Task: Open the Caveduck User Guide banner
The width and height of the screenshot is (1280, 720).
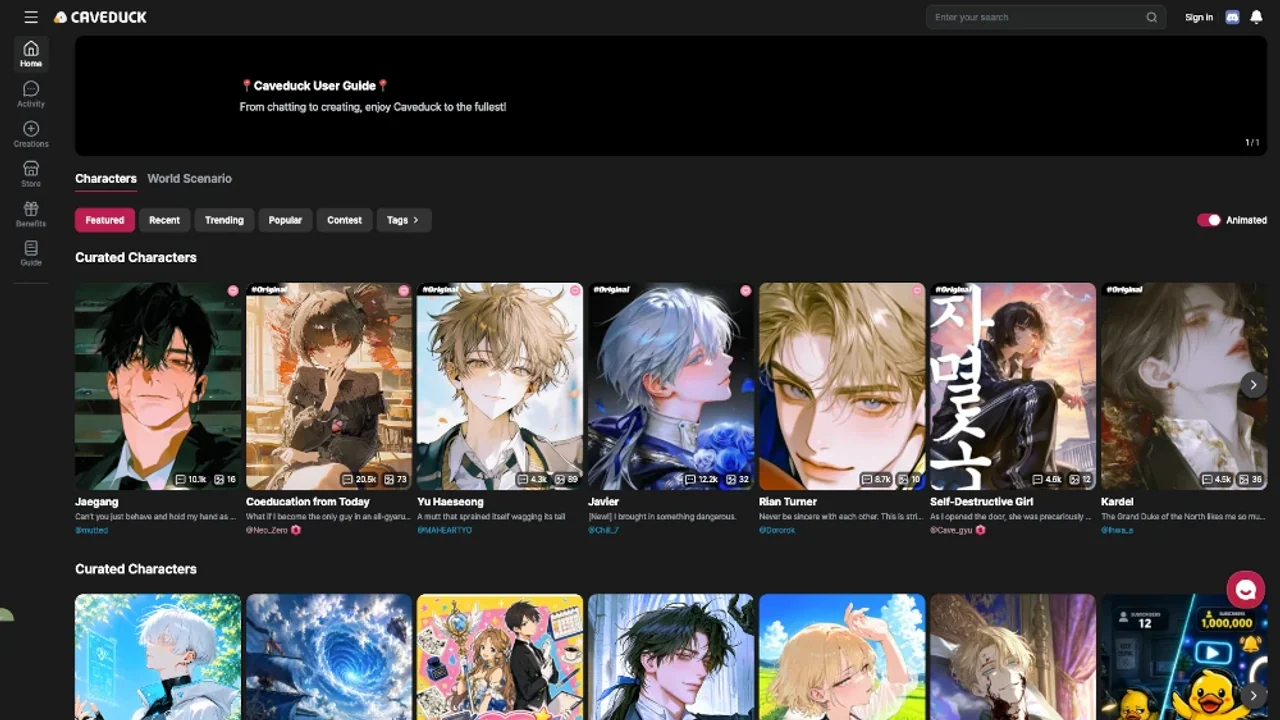Action: click(671, 96)
